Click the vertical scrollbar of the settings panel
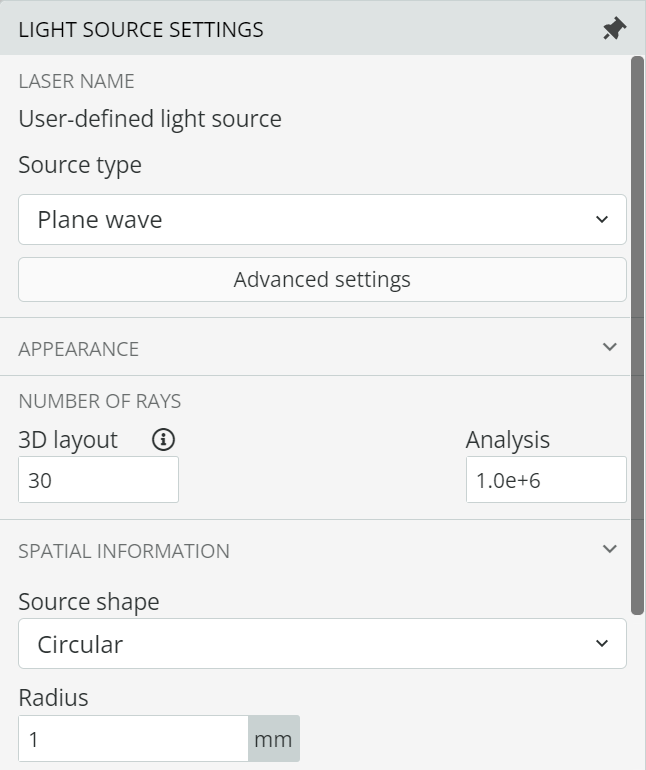 (637, 335)
